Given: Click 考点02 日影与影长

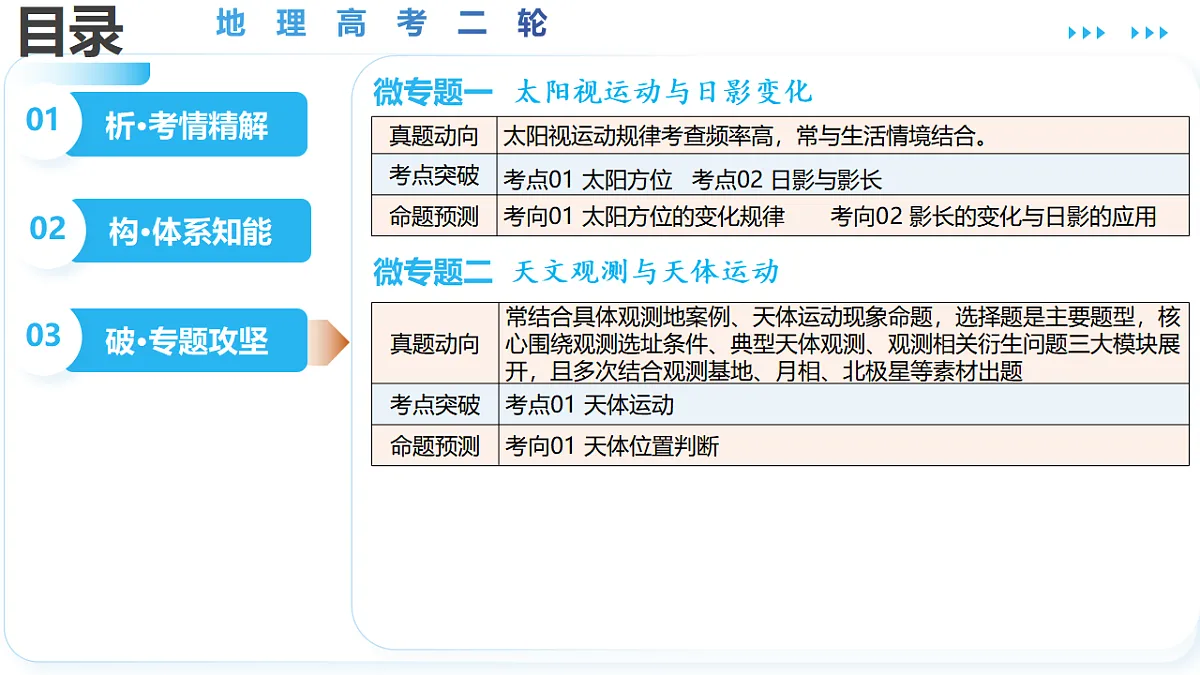Looking at the screenshot, I should coord(787,180).
